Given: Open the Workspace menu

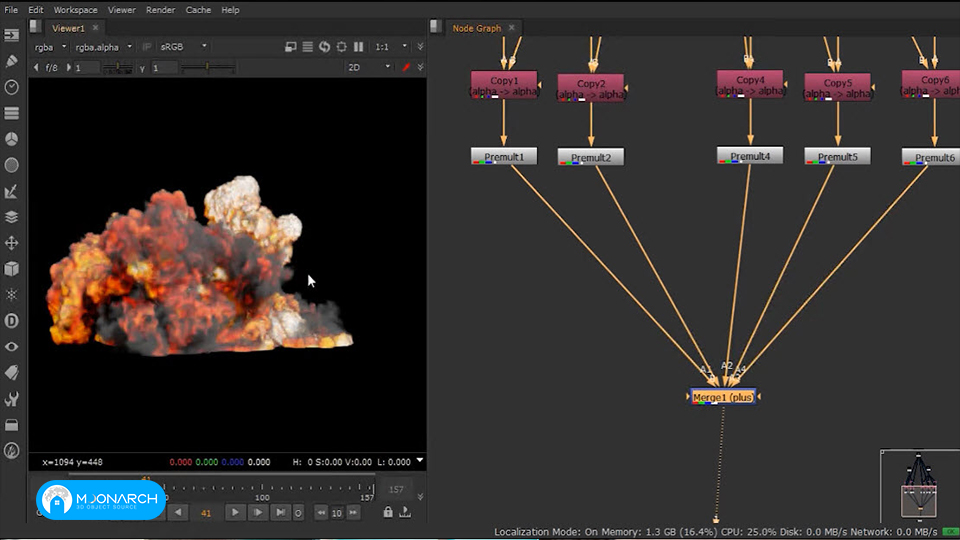Looking at the screenshot, I should (75, 10).
